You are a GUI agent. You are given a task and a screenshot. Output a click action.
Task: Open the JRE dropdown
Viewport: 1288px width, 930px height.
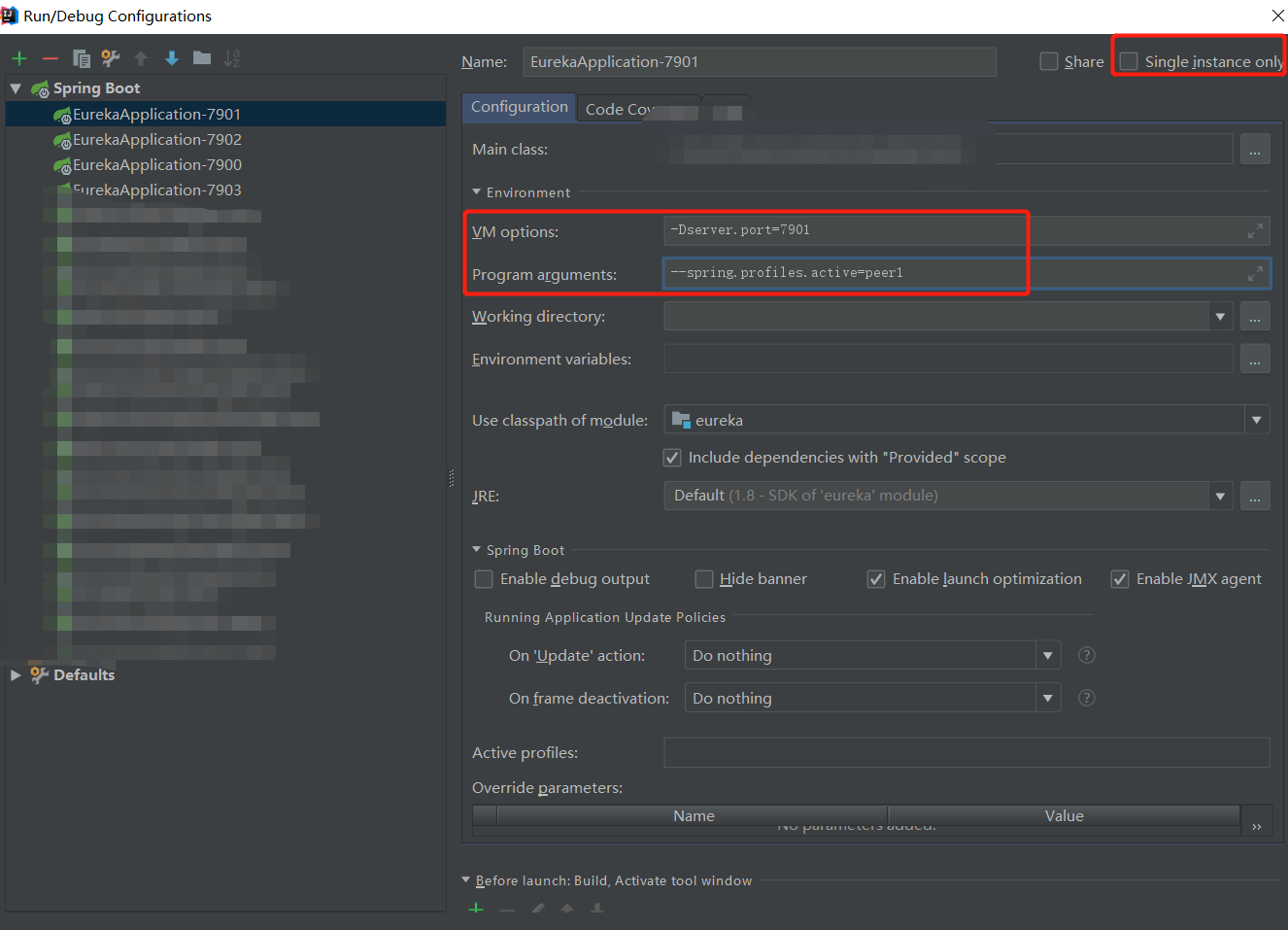pos(1220,496)
